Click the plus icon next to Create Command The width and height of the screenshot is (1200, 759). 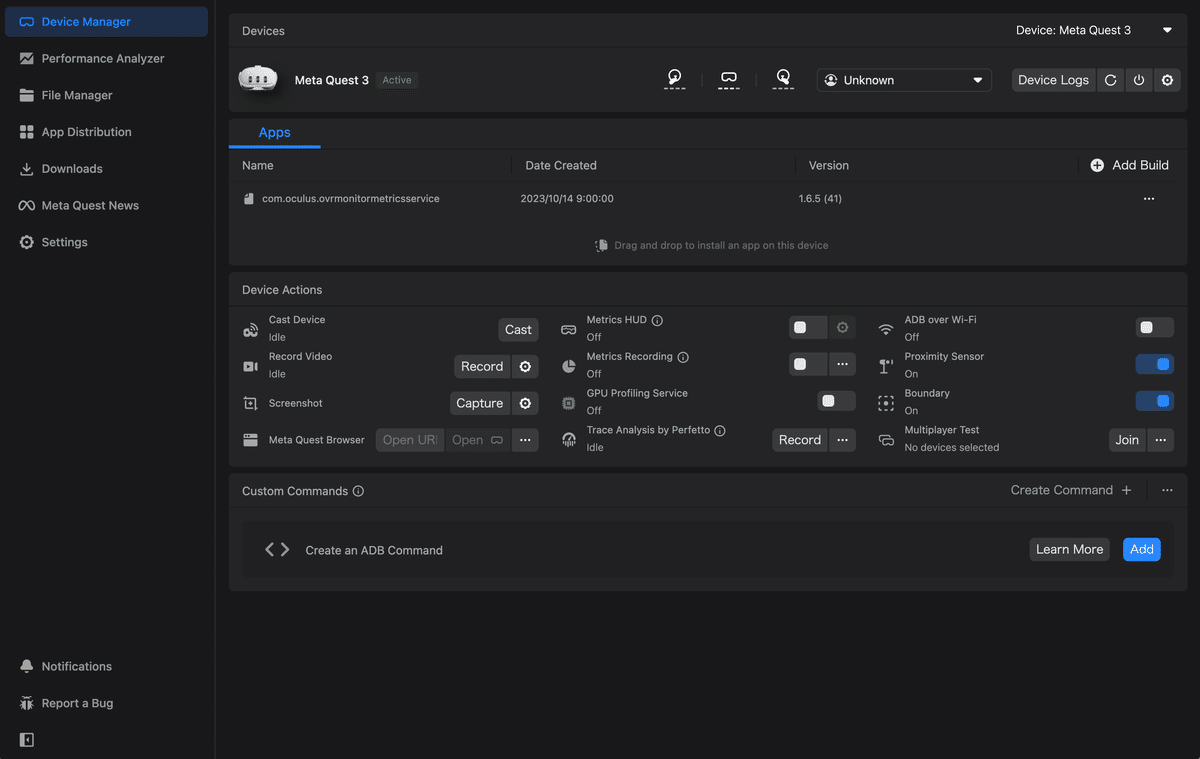(1126, 490)
